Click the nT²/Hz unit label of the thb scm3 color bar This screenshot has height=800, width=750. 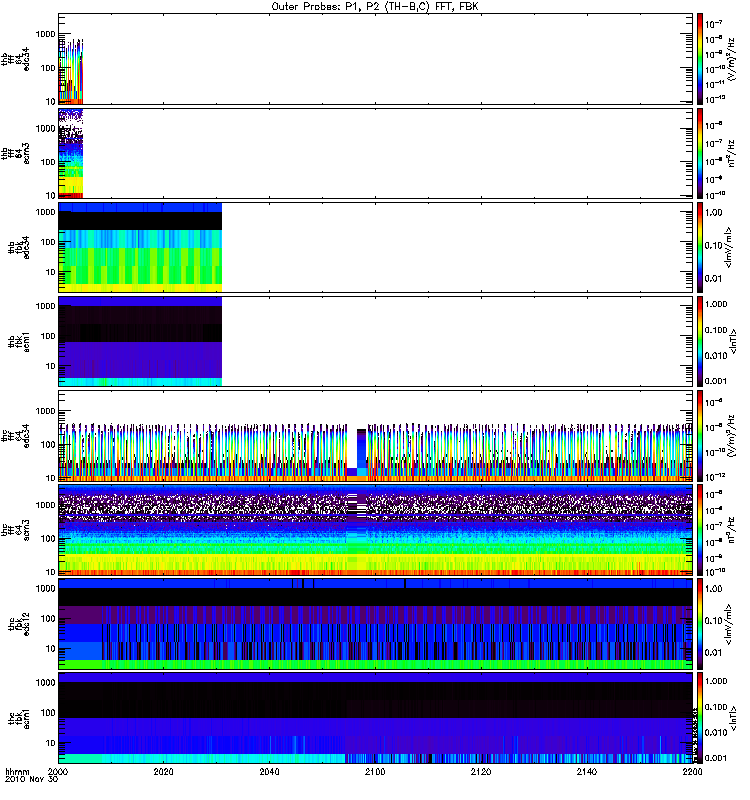tap(731, 153)
